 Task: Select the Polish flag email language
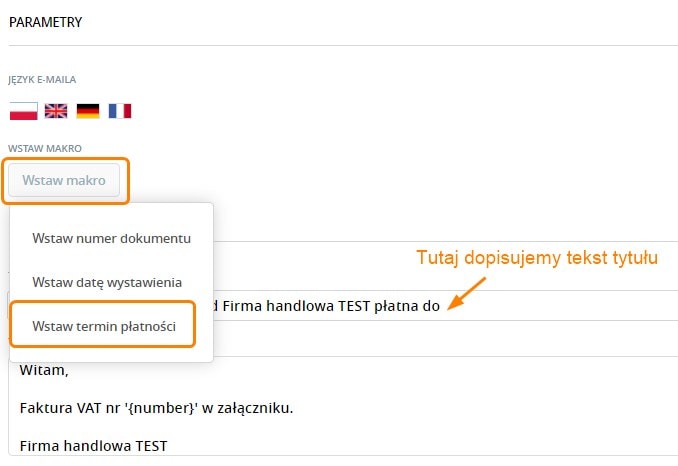point(23,110)
